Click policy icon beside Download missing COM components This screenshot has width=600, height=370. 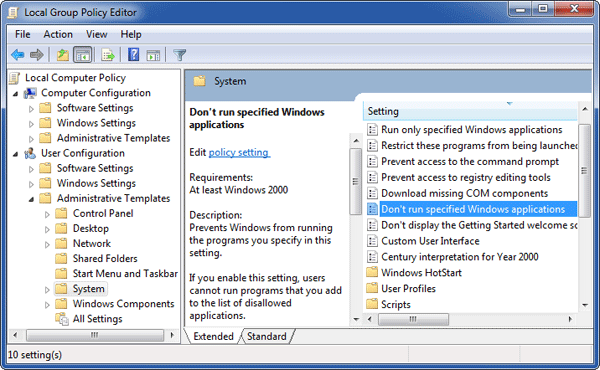pos(372,193)
